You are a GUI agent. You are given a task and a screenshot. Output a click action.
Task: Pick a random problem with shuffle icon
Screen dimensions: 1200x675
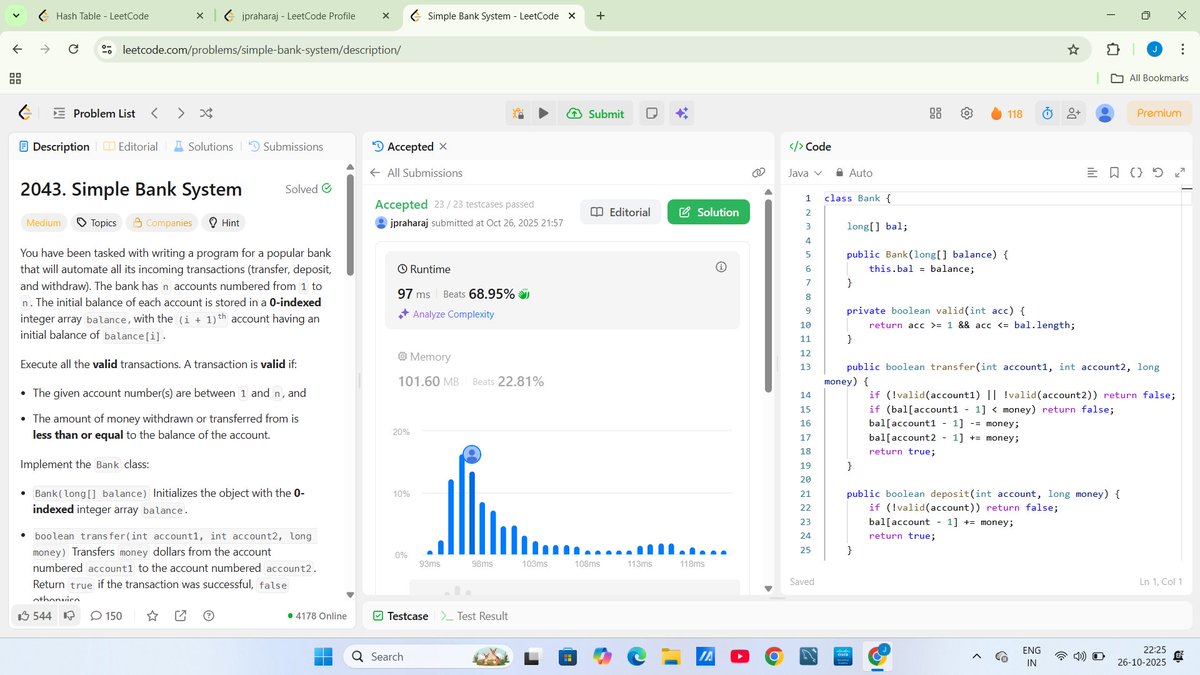coord(206,113)
